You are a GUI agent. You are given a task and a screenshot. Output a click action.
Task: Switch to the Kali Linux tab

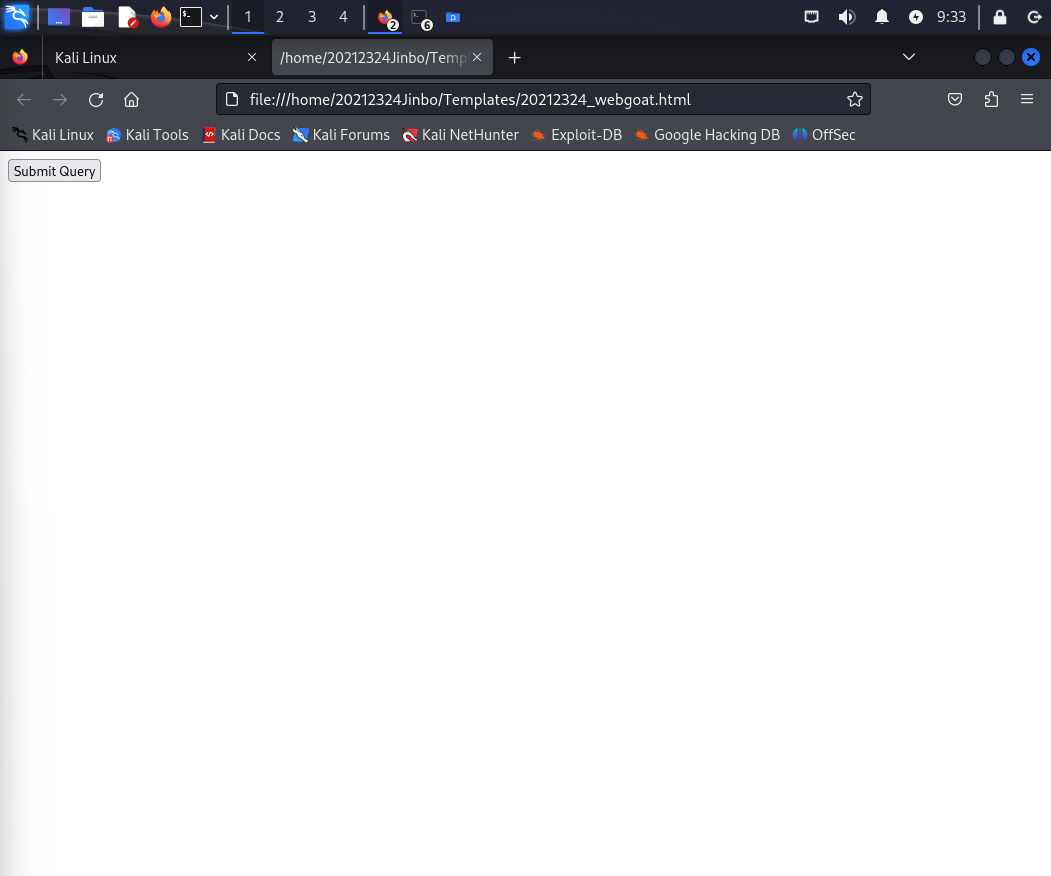click(x=156, y=58)
